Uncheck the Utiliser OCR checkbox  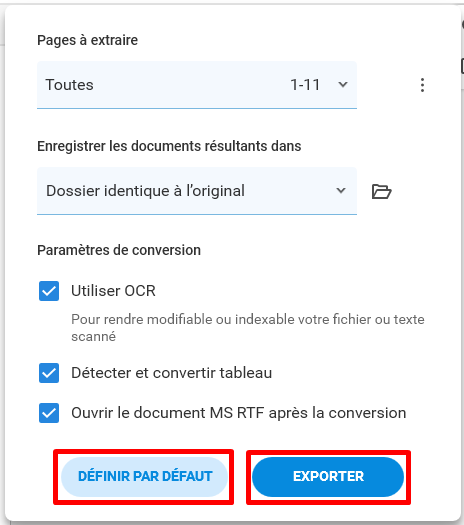coord(49,291)
